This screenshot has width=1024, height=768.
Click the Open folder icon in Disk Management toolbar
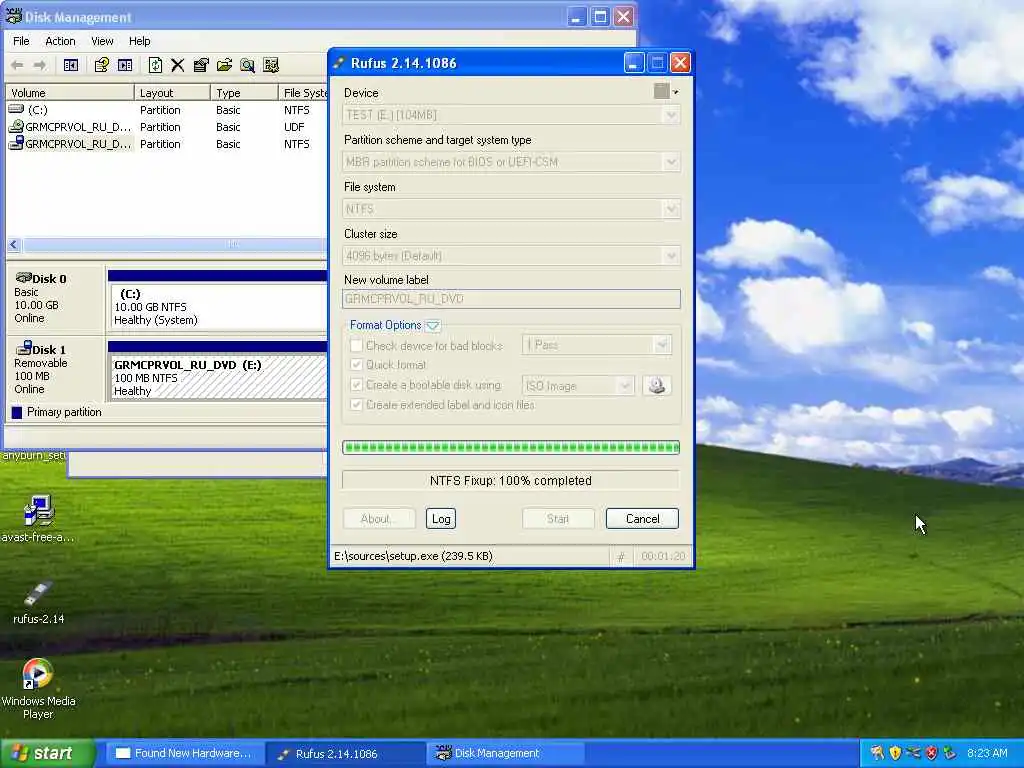click(x=224, y=65)
